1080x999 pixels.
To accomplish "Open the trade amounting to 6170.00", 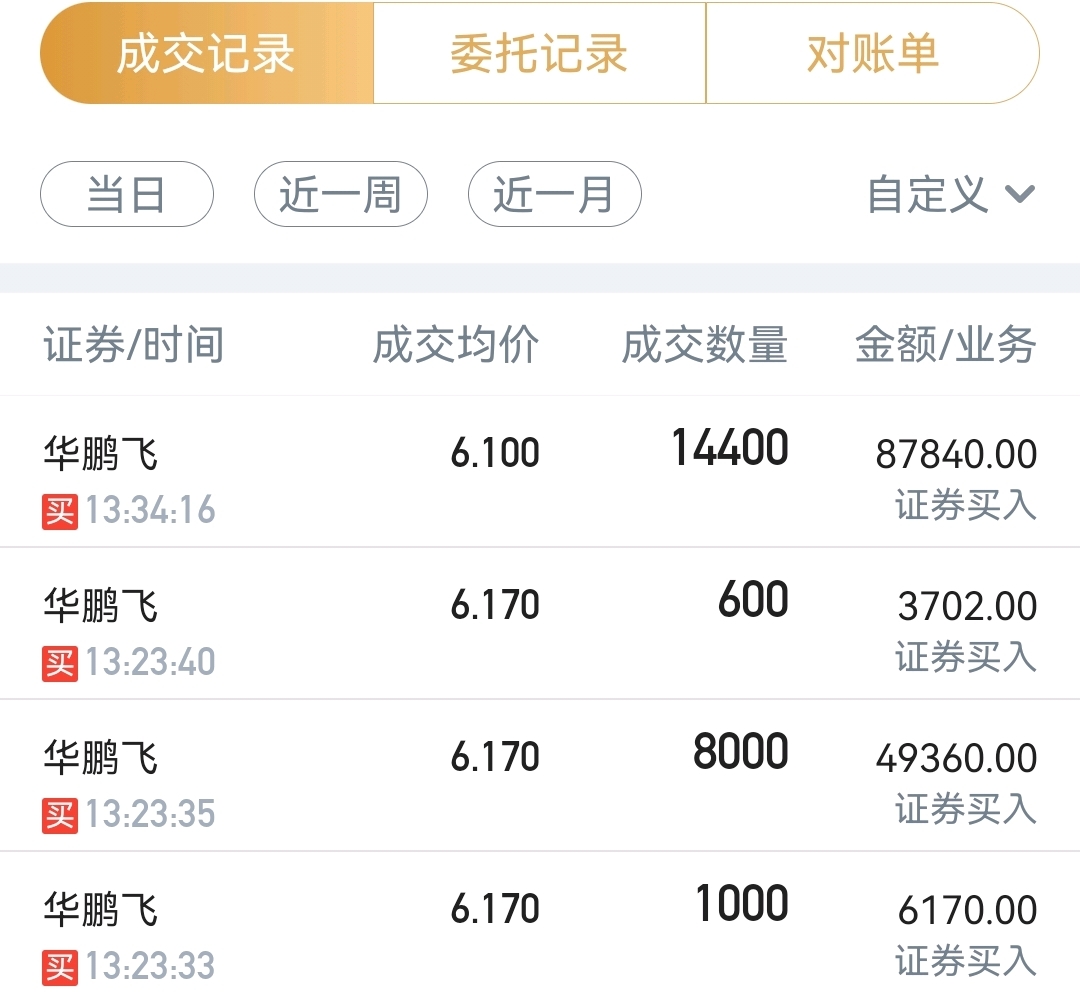I will click(540, 925).
